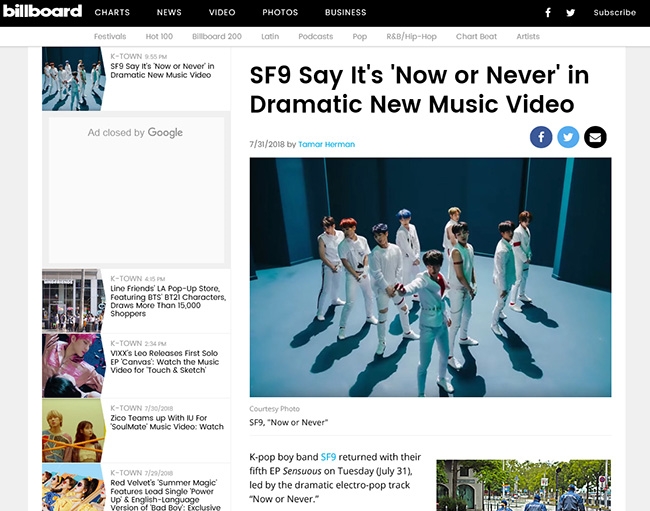Open author Tamar Herman's page

click(326, 144)
